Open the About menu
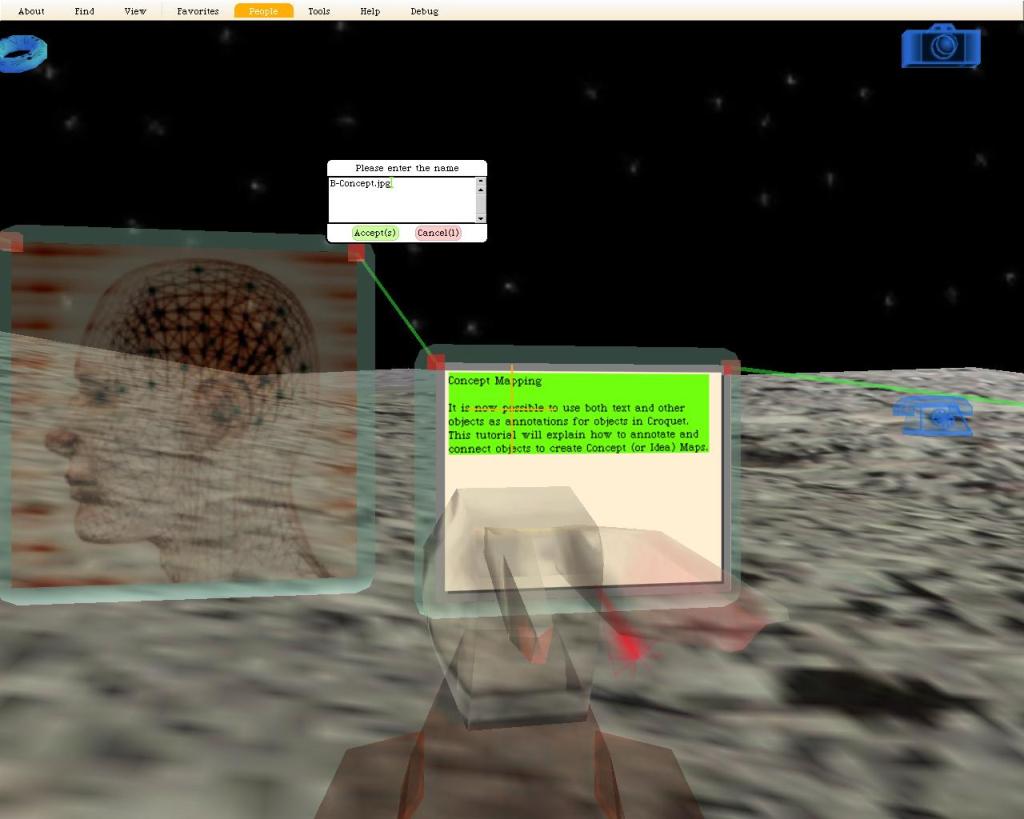This screenshot has height=819, width=1024. [31, 11]
